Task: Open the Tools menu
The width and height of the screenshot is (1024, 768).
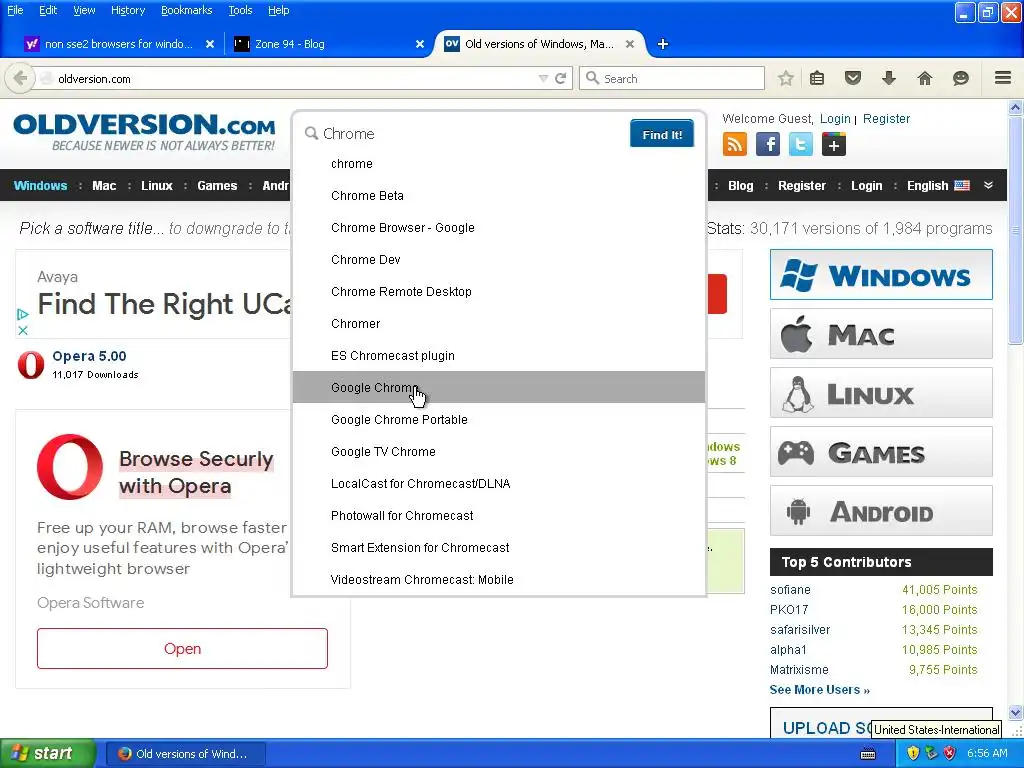Action: point(240,10)
